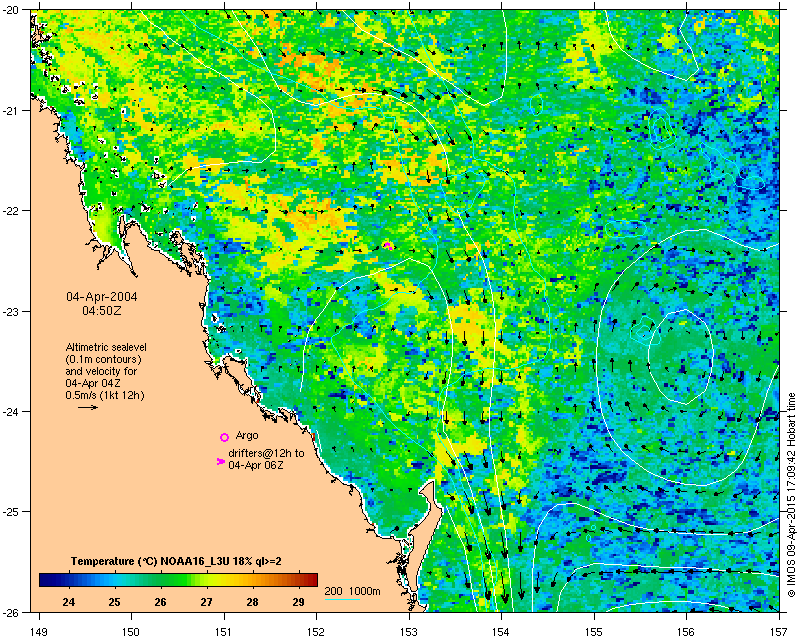Screen dimensions: 800x640
Task: Click the '(0.1m contours)' text
Action: coord(103,359)
